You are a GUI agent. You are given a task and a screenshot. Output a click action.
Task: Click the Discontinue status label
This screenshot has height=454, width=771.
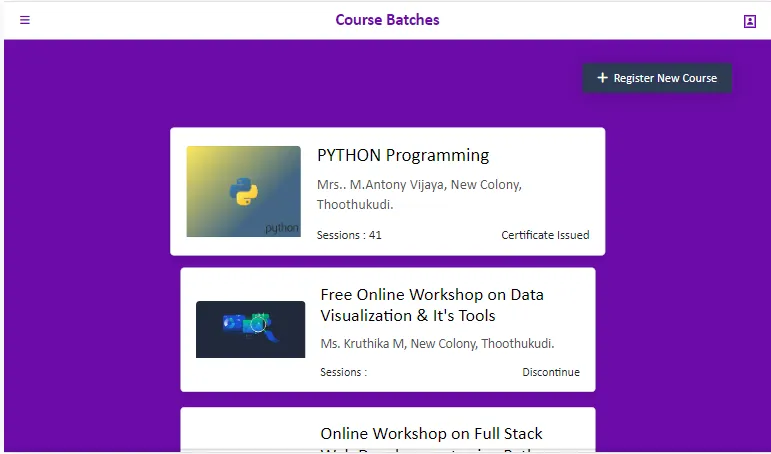(551, 372)
